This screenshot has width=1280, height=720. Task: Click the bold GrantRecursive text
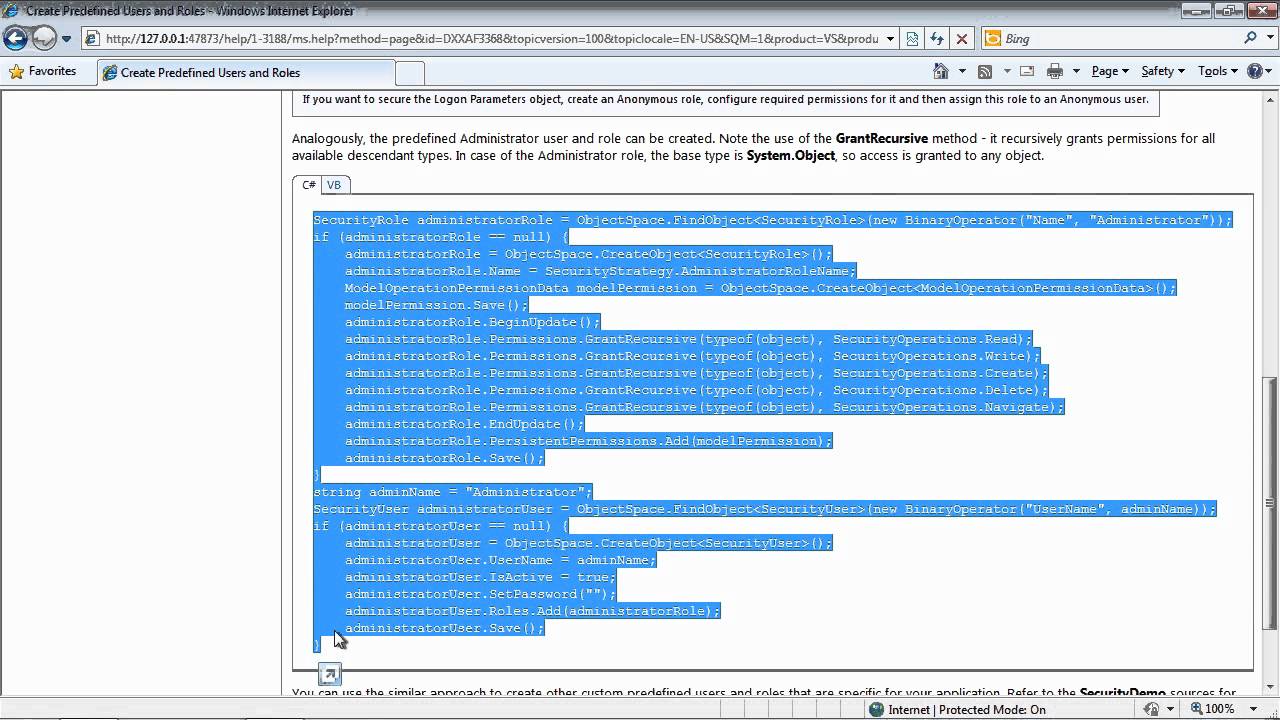tap(882, 139)
